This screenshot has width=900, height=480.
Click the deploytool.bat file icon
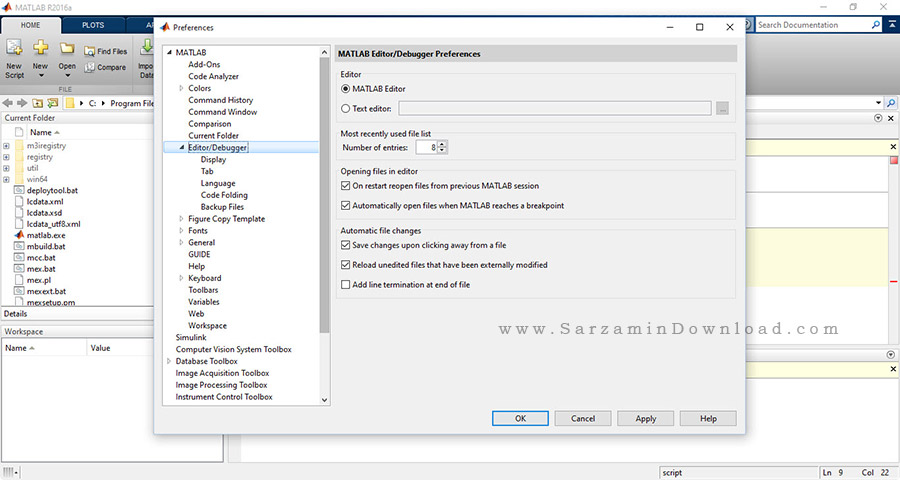click(x=19, y=190)
